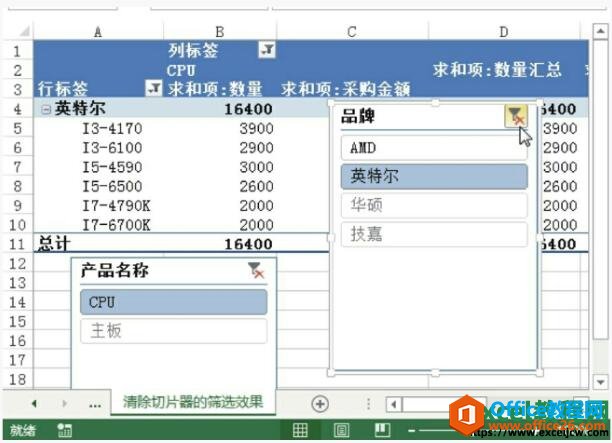Collapse the 英特尔 row group
612x443 pixels.
point(46,109)
